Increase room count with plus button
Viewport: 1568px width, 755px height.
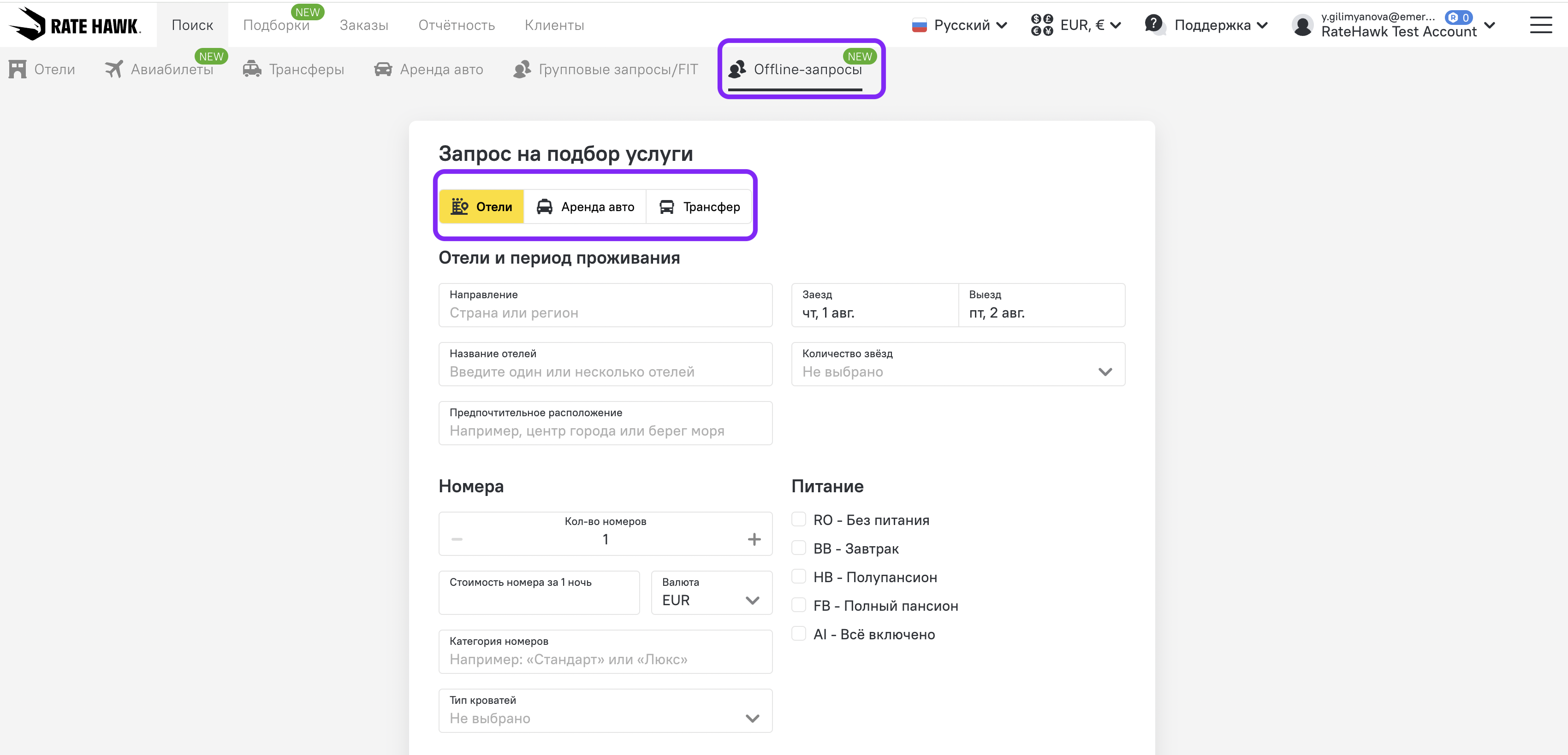[x=754, y=540]
